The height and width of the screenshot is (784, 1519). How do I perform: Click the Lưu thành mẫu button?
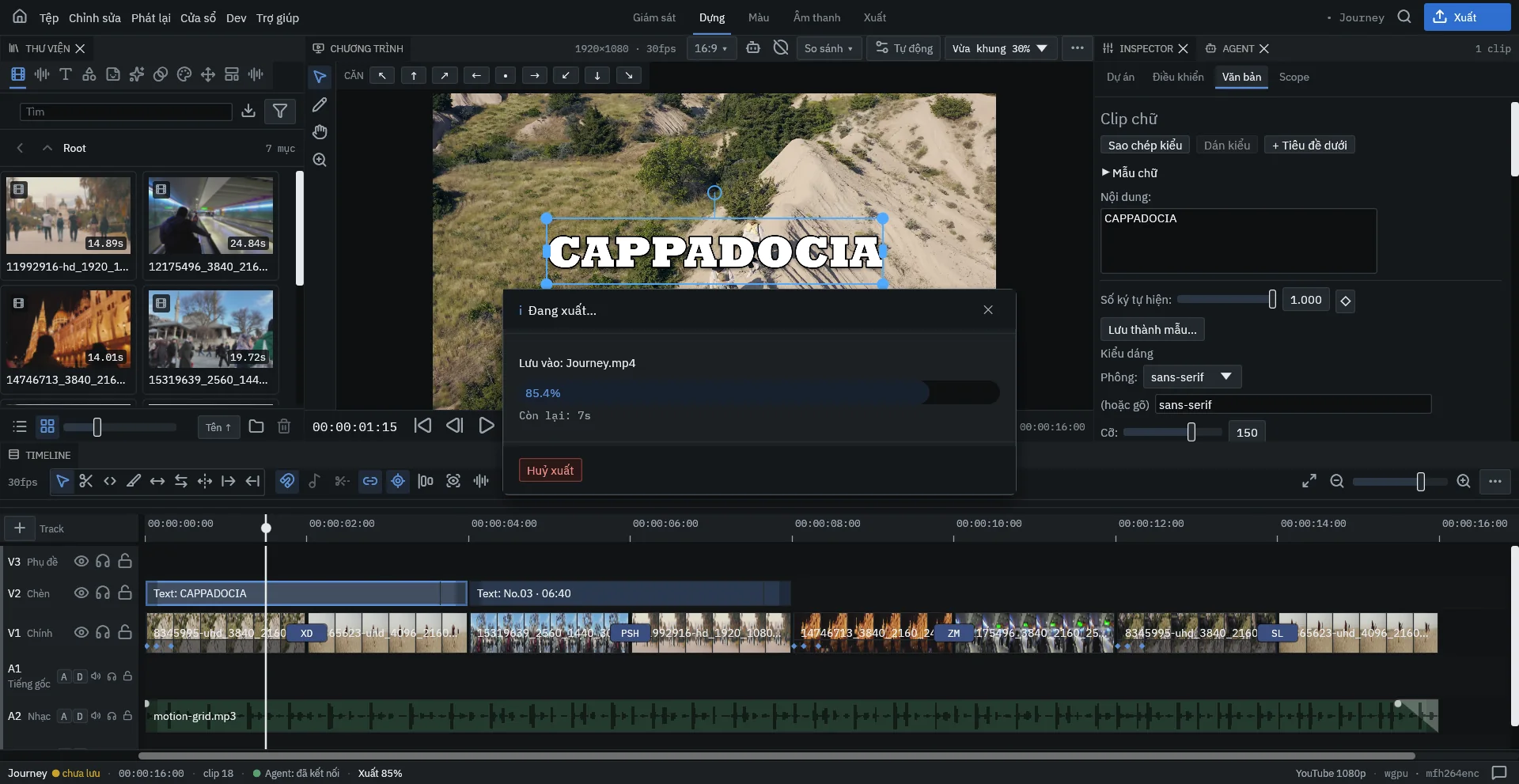click(1152, 329)
